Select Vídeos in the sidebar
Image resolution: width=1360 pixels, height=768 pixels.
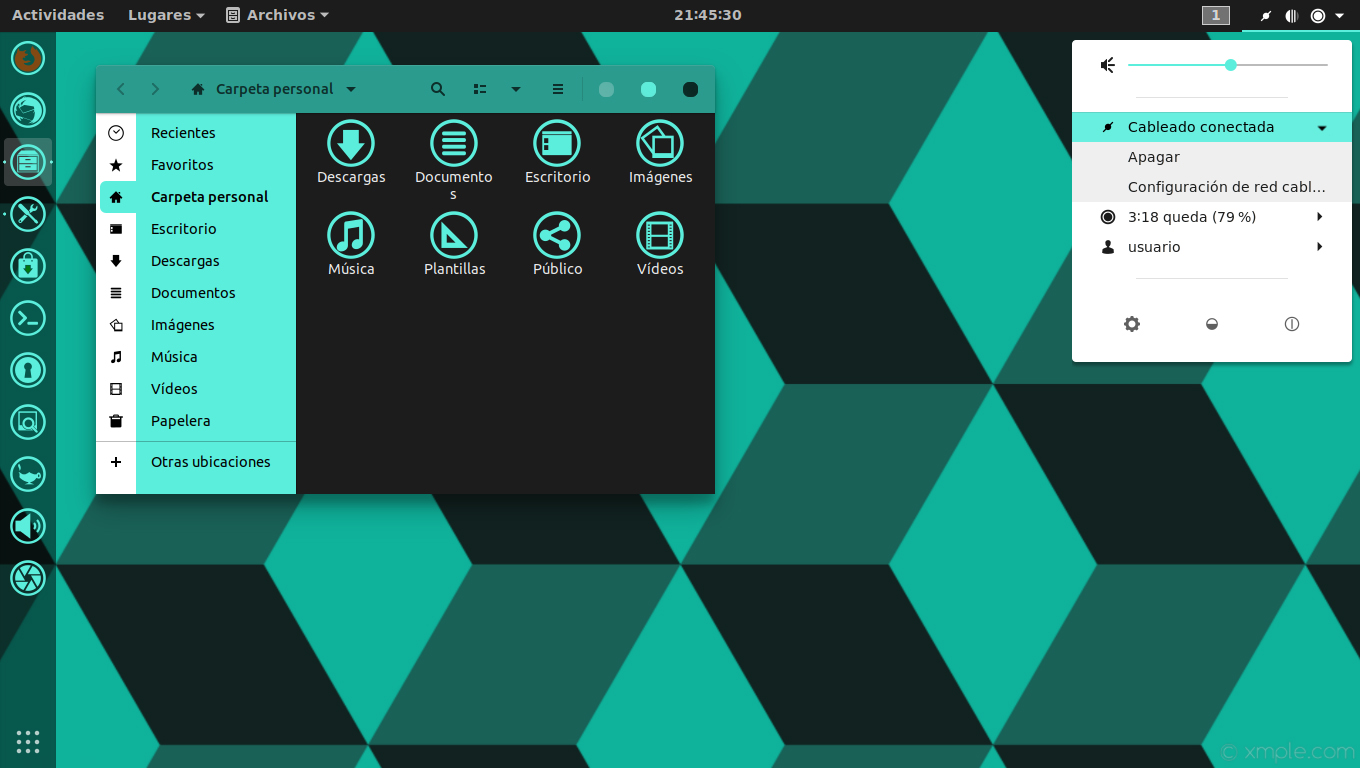click(196, 389)
